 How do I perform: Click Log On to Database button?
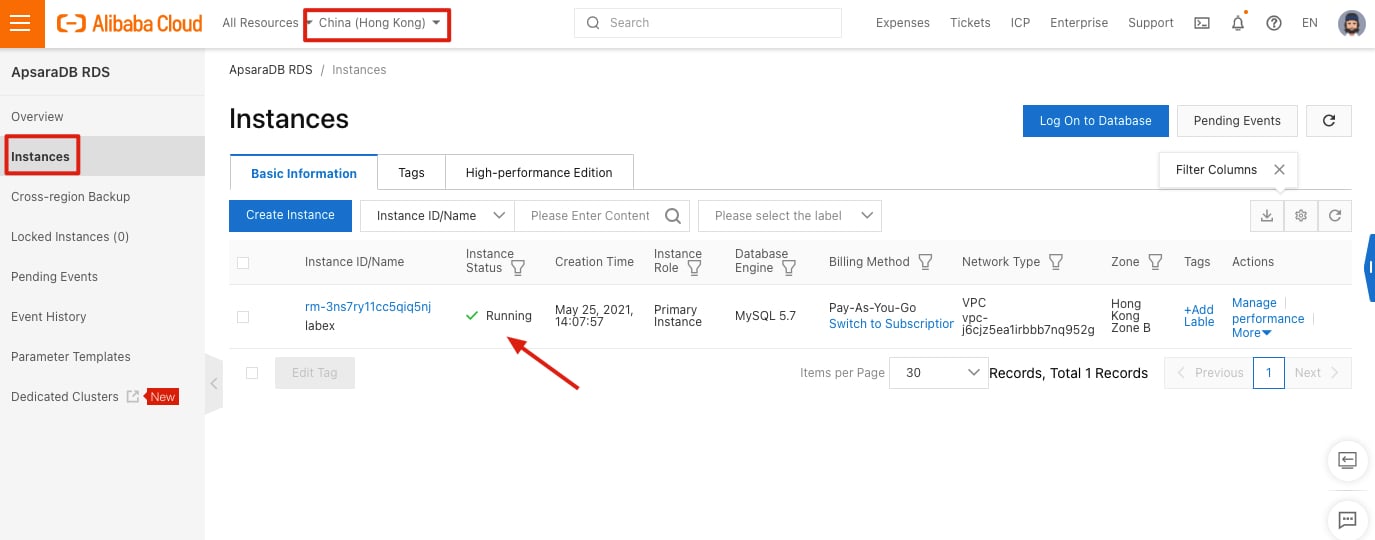pyautogui.click(x=1095, y=120)
